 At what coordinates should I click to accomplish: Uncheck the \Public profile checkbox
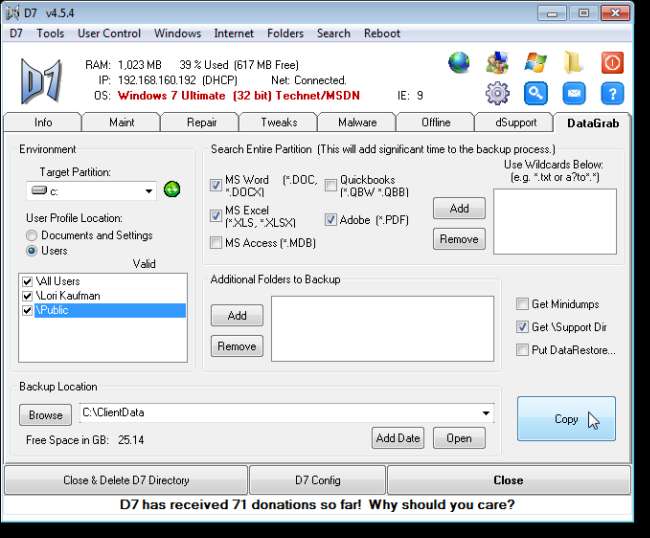point(27,310)
